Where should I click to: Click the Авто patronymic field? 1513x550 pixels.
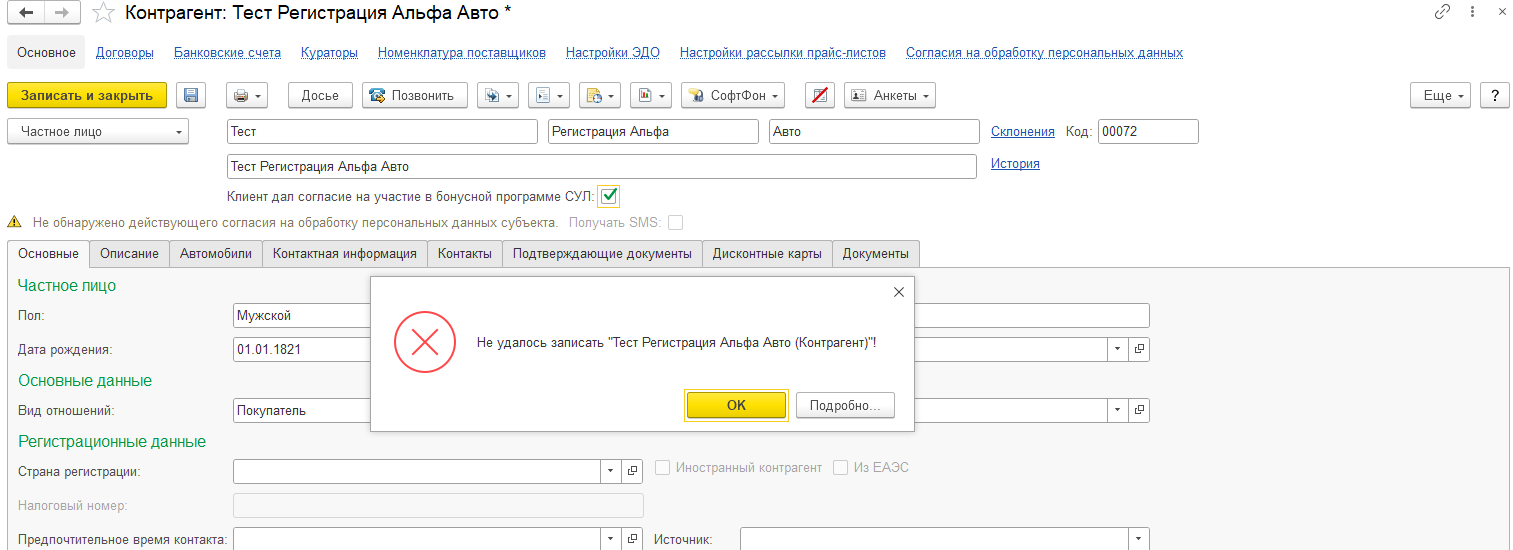click(874, 131)
